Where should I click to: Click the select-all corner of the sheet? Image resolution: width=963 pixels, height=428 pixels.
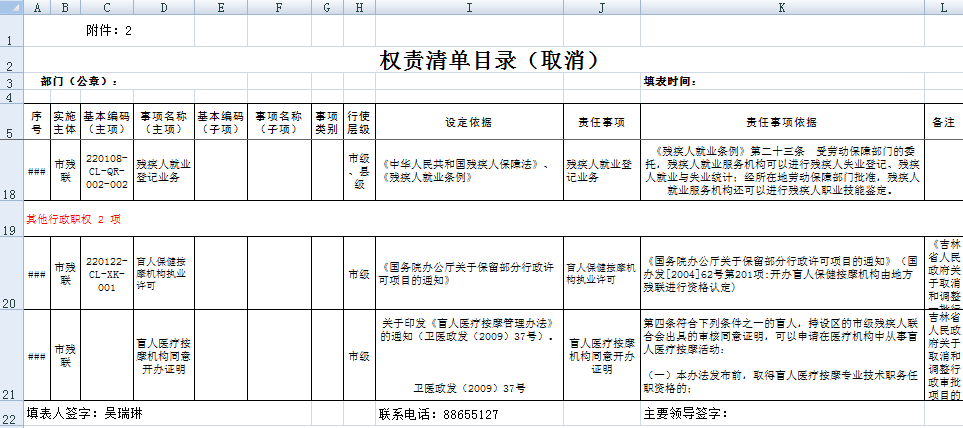point(11,8)
